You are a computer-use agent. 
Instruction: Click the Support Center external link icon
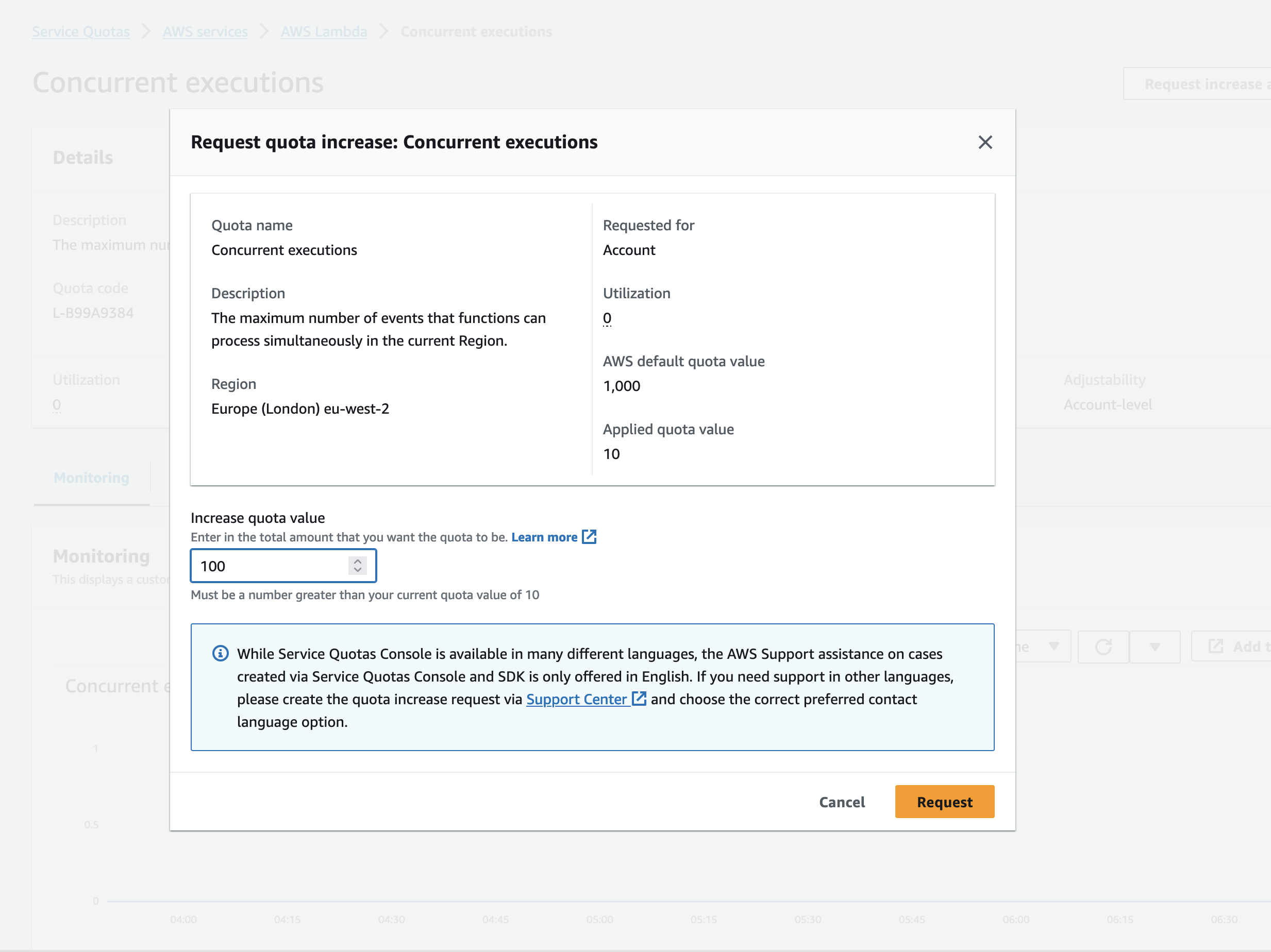click(639, 698)
